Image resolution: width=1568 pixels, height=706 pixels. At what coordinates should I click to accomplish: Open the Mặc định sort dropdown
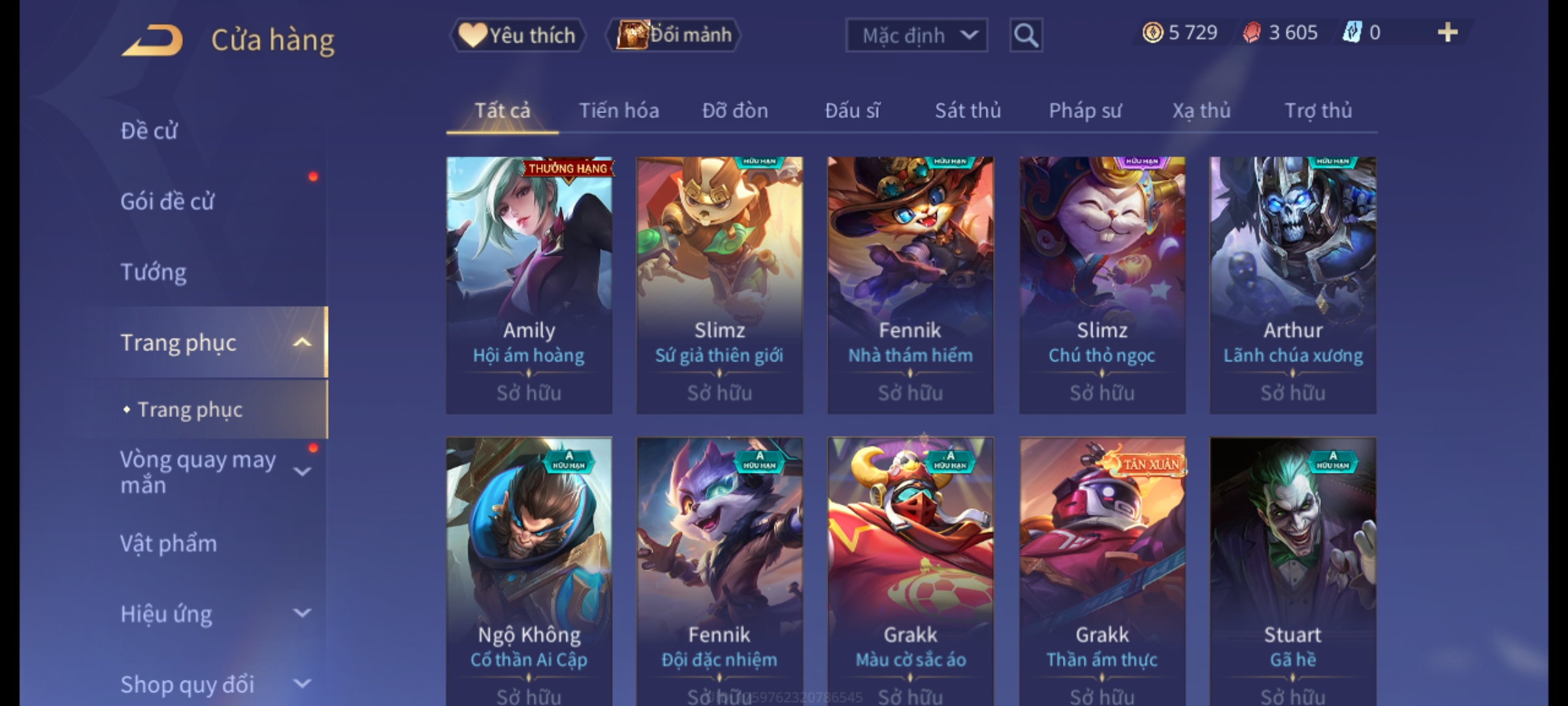tap(916, 35)
